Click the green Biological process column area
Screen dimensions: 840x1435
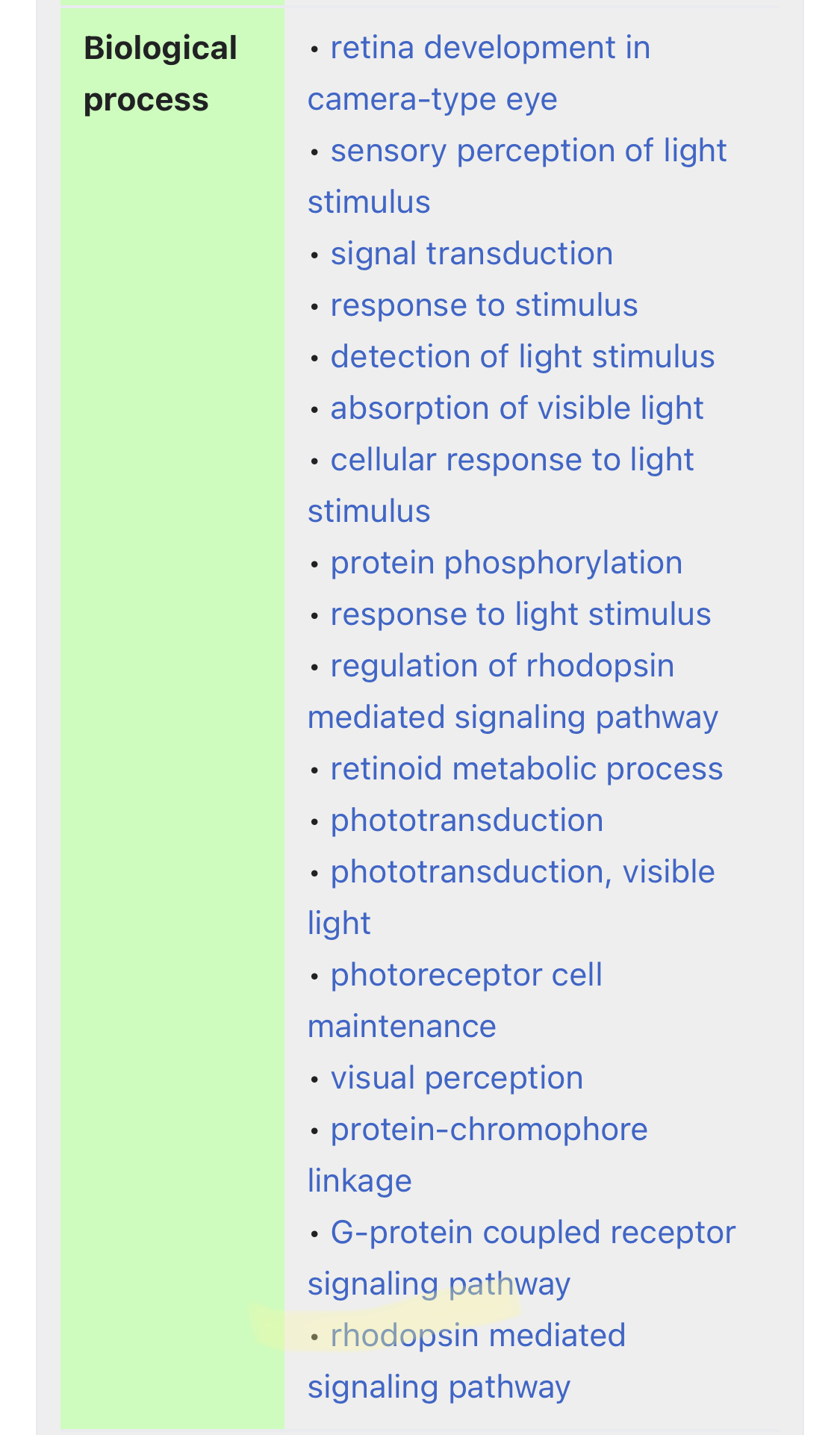click(172, 717)
